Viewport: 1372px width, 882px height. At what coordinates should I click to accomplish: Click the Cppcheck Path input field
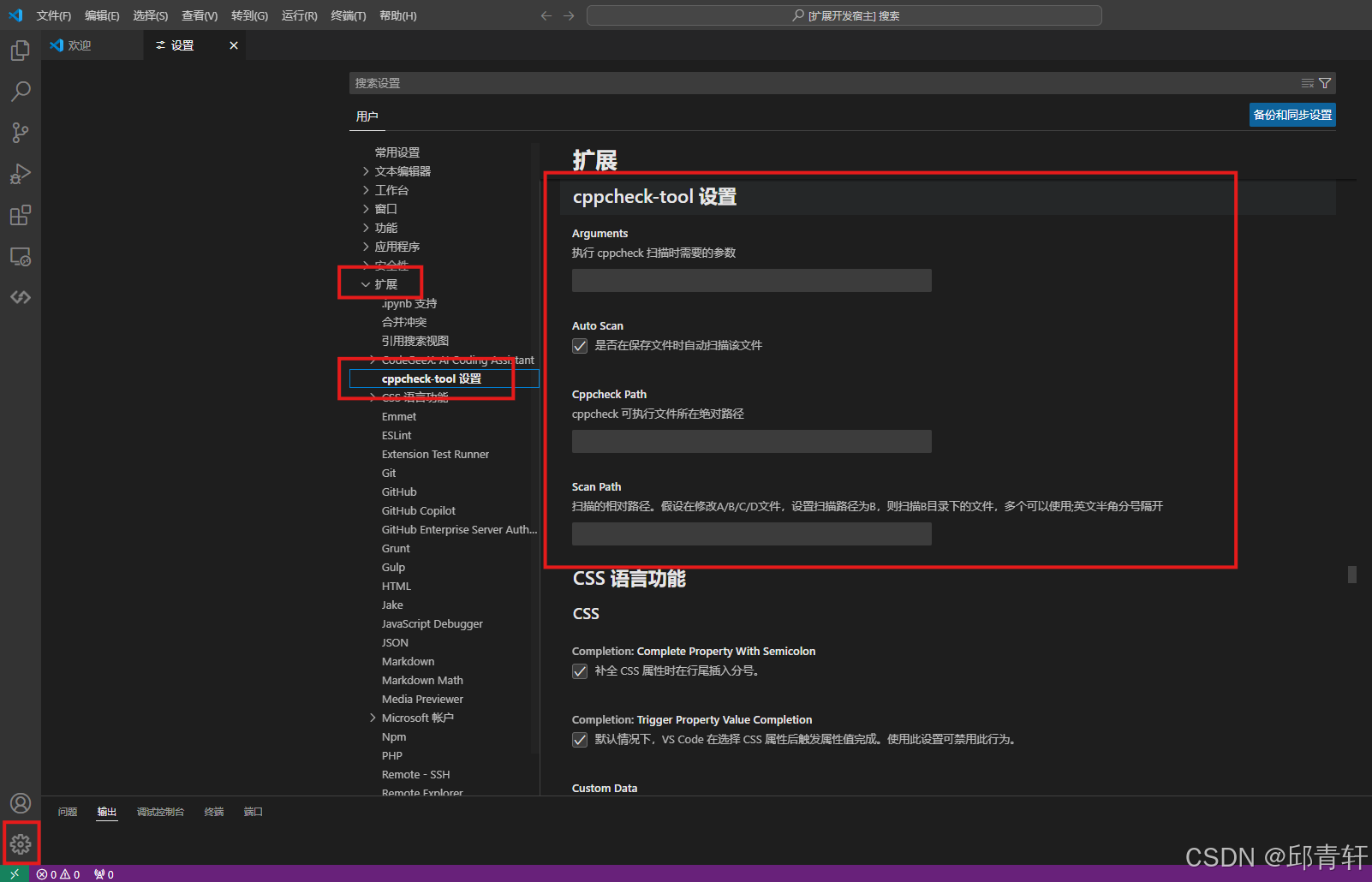(x=752, y=442)
